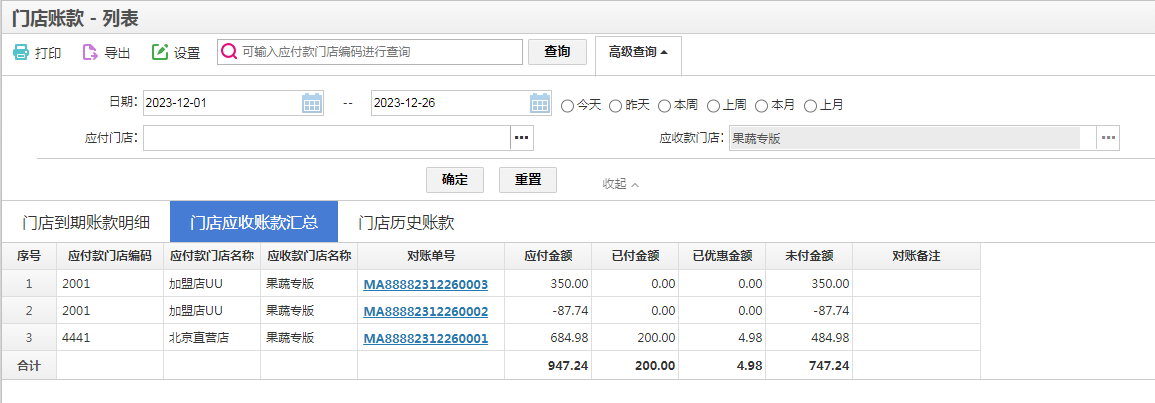The image size is (1155, 403).
Task: Select the 上周 radio button
Action: pyautogui.click(x=713, y=105)
